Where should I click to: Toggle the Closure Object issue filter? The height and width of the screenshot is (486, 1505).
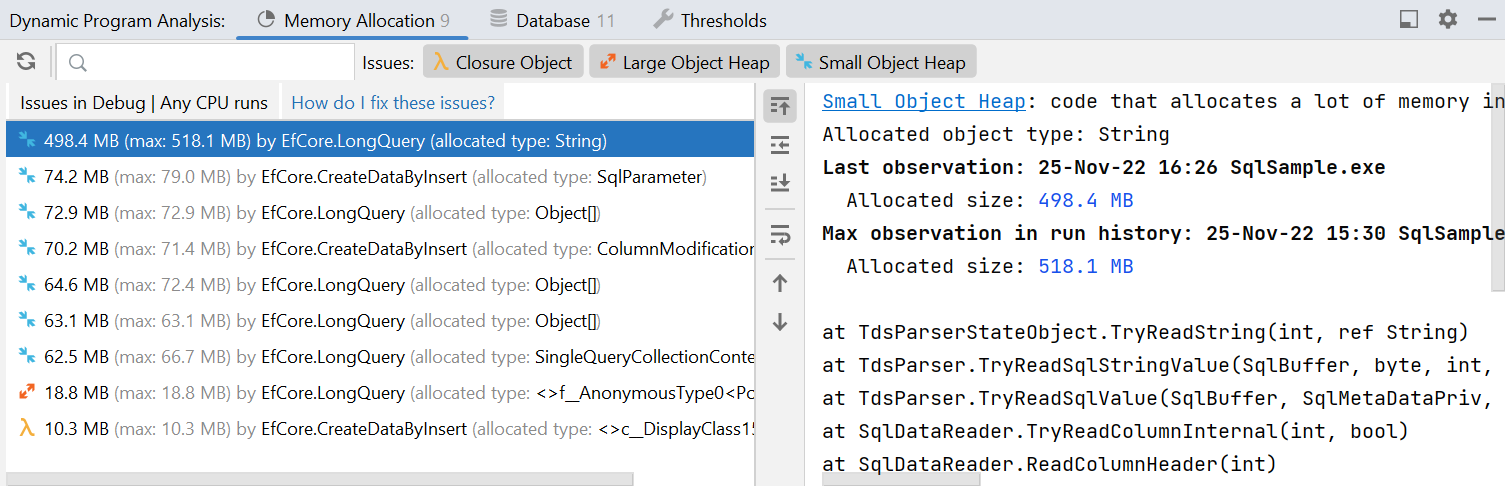[x=503, y=62]
